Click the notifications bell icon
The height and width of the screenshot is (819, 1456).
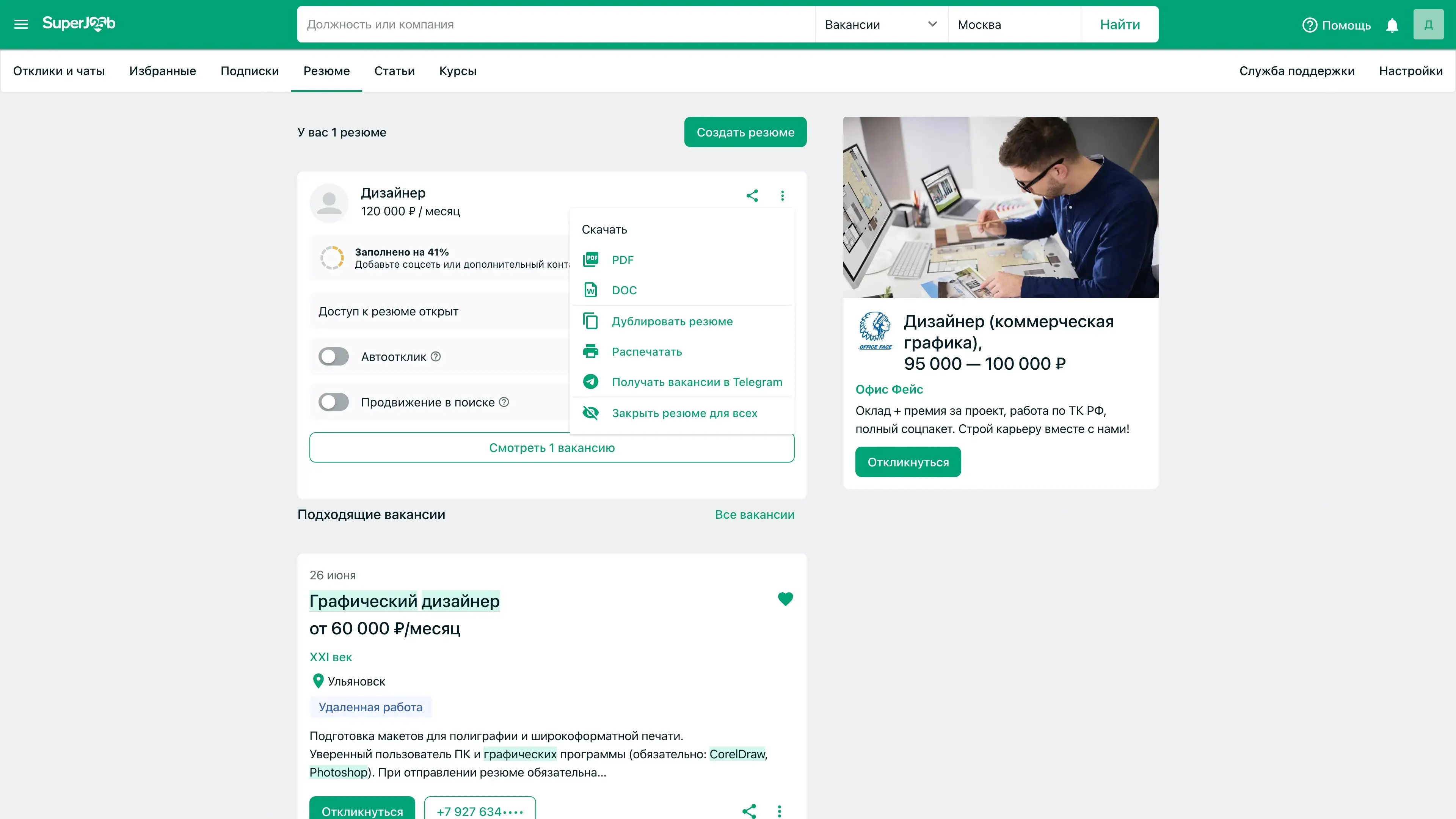(x=1392, y=25)
